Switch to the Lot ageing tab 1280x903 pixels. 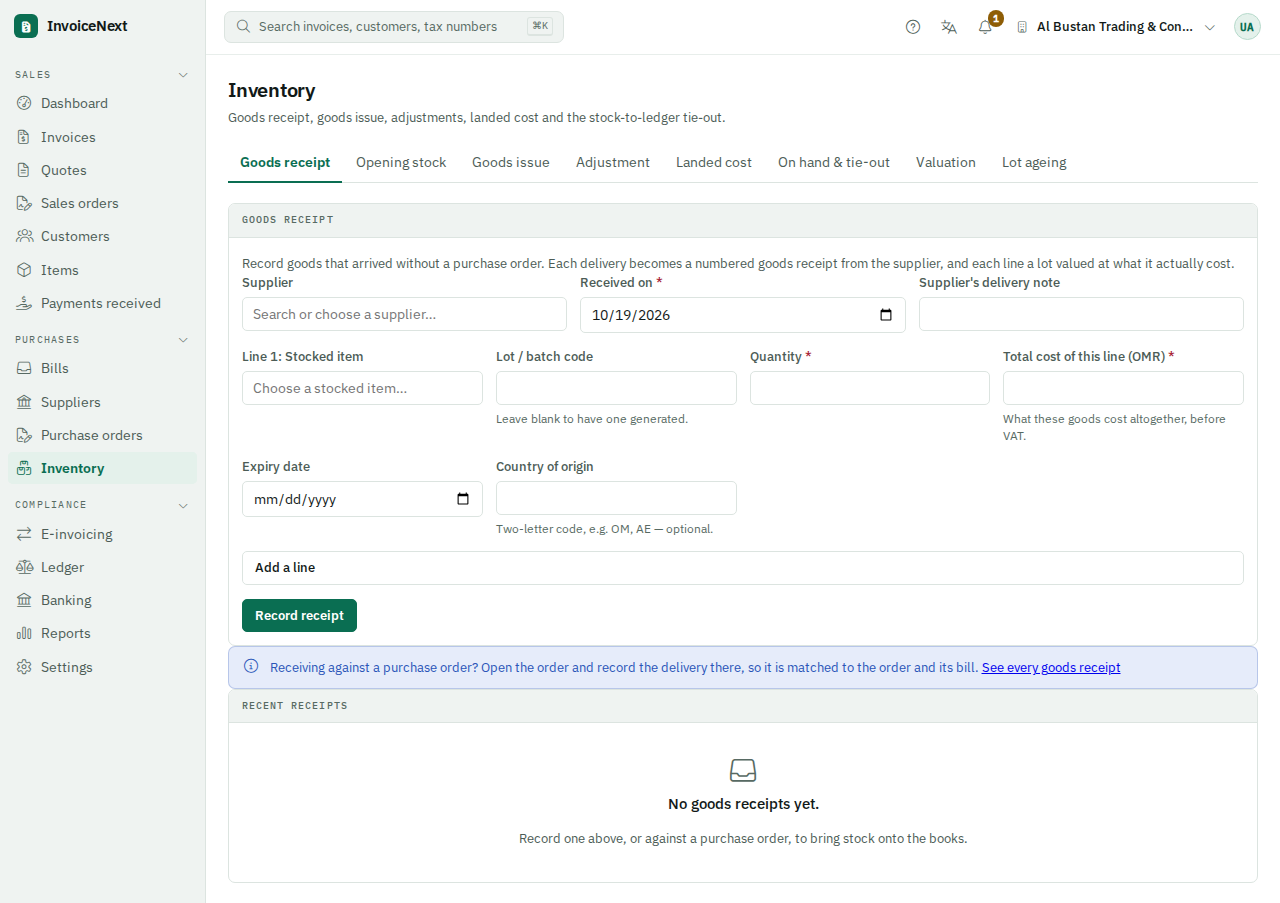pyautogui.click(x=1034, y=162)
